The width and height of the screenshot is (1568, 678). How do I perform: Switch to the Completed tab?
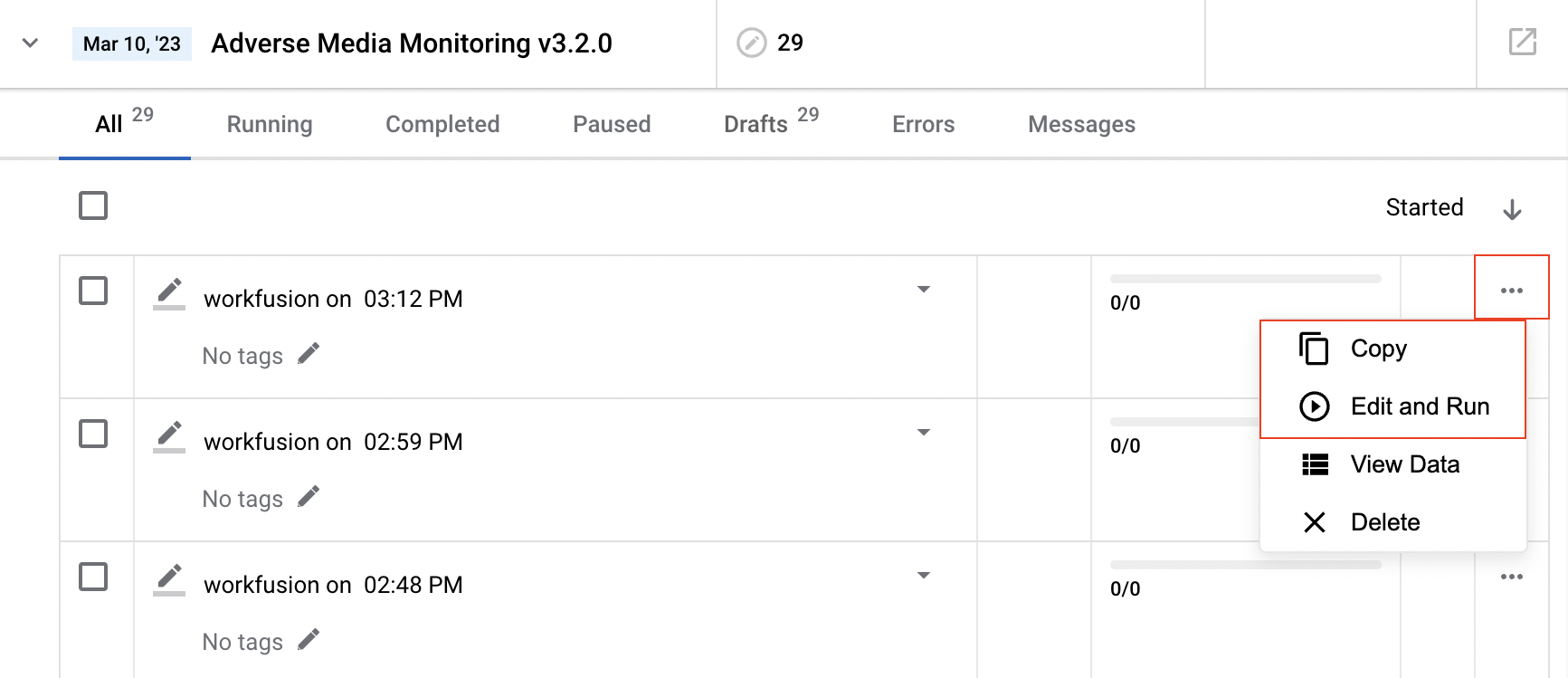442,124
